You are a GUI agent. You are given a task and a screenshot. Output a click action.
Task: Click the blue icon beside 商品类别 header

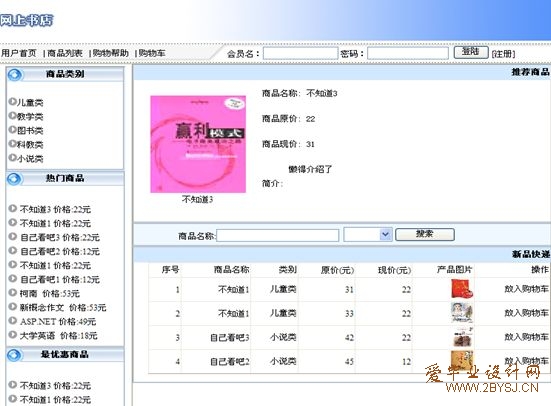tap(15, 75)
